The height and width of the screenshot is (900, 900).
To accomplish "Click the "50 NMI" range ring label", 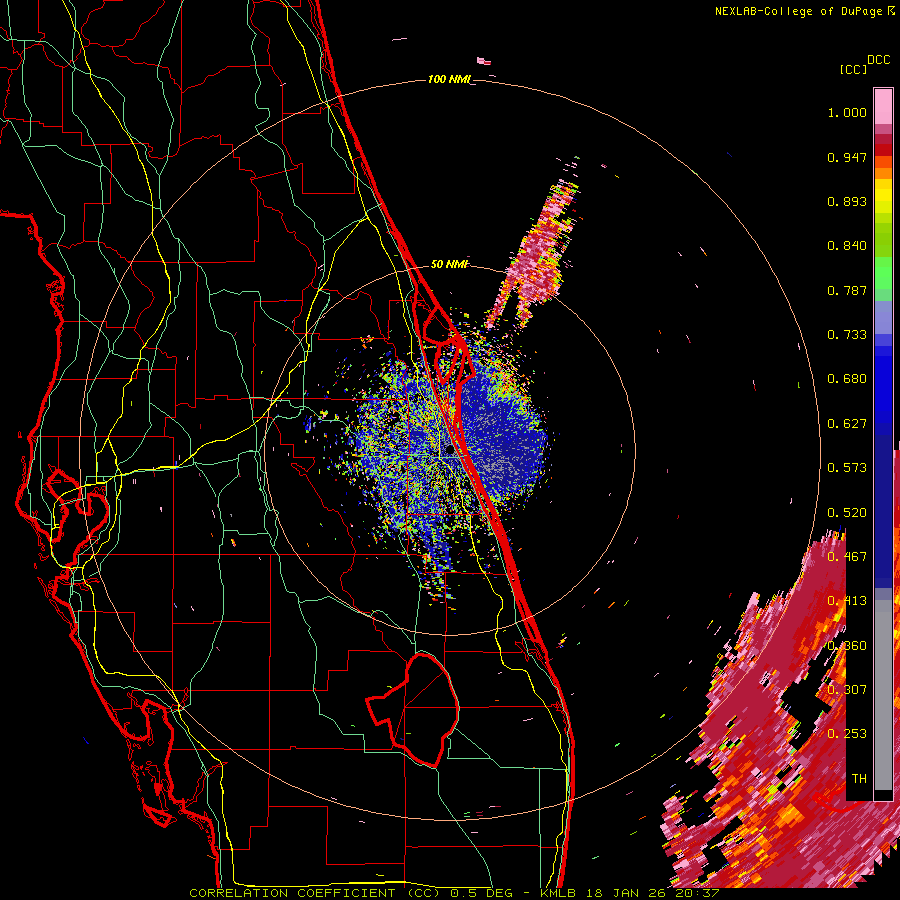I will click(449, 264).
